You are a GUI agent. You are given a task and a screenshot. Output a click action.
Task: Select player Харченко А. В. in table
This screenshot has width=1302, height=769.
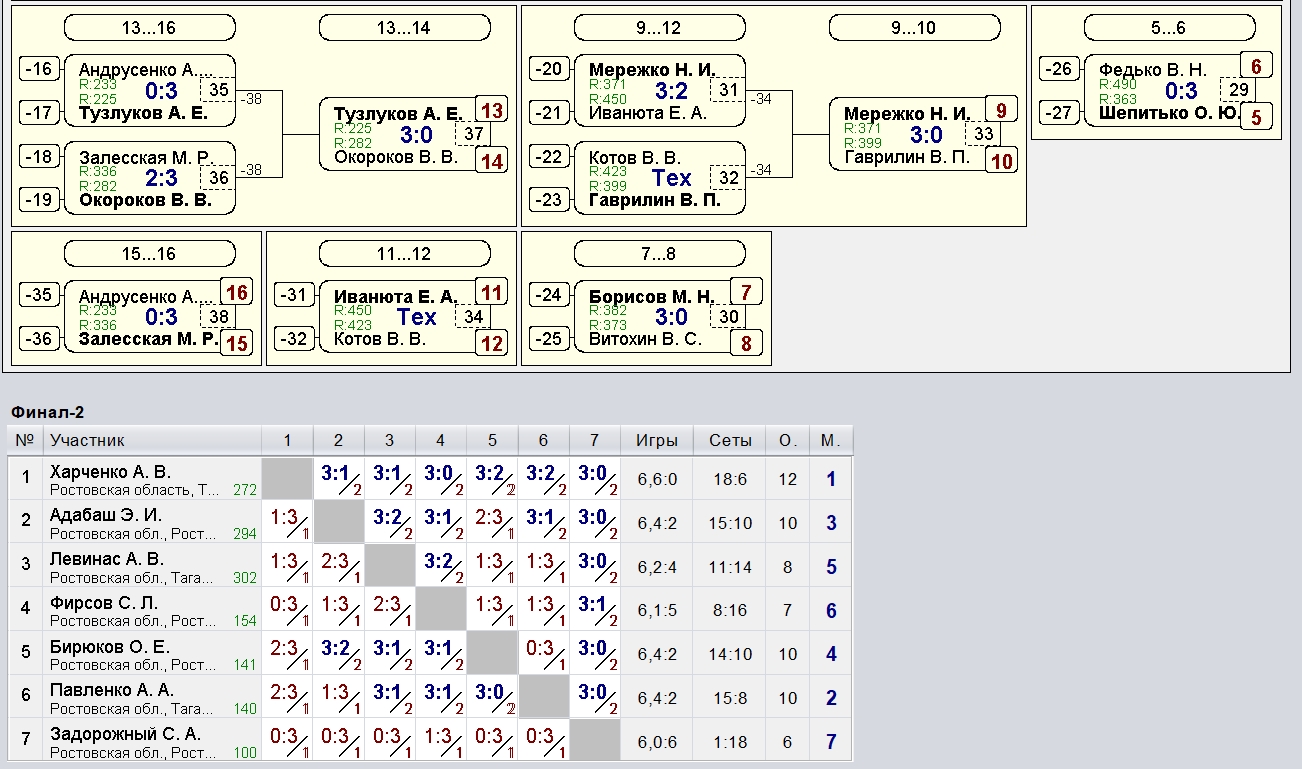[111, 472]
